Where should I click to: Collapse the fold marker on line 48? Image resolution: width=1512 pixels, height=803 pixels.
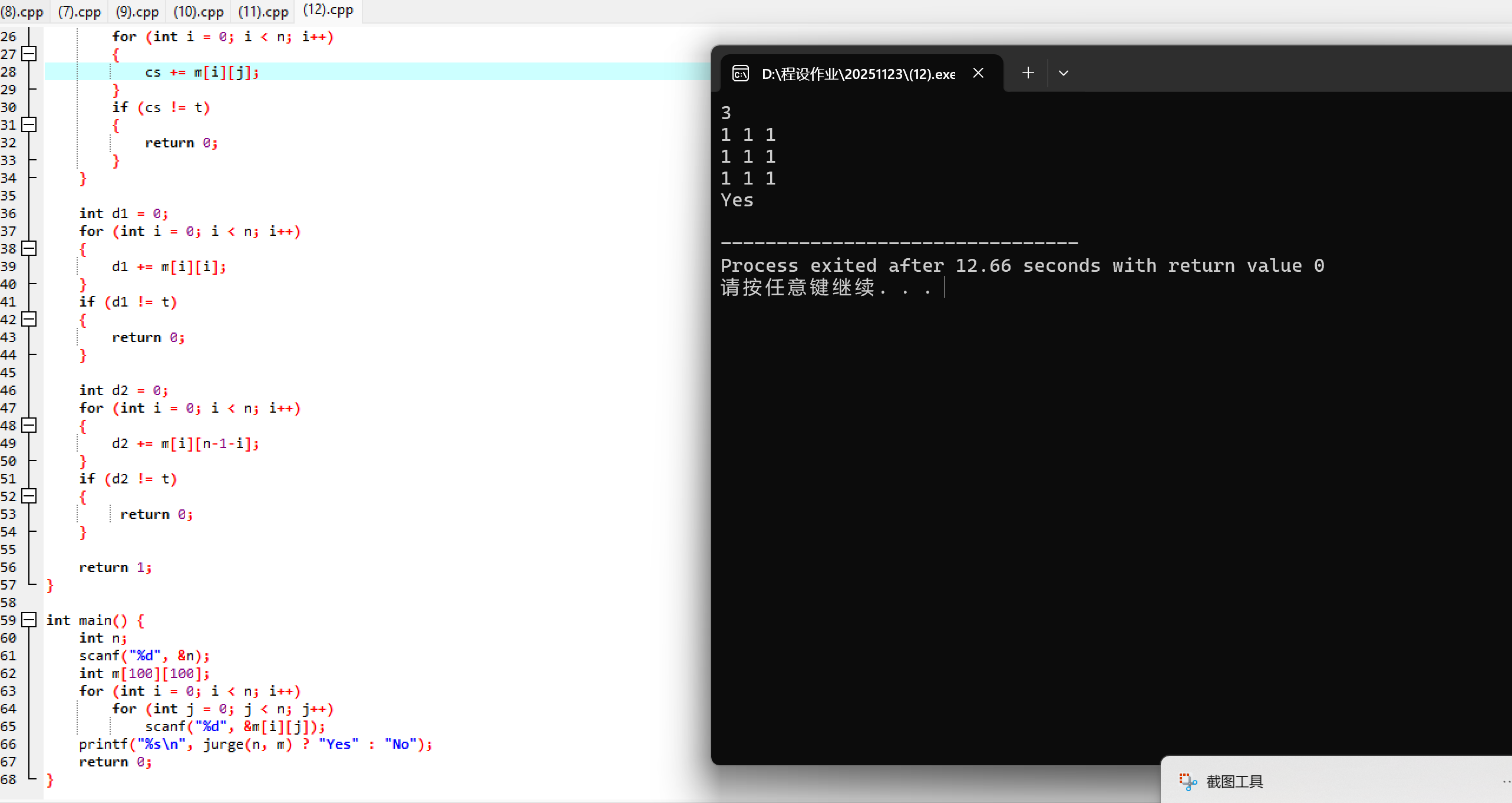pyautogui.click(x=29, y=426)
